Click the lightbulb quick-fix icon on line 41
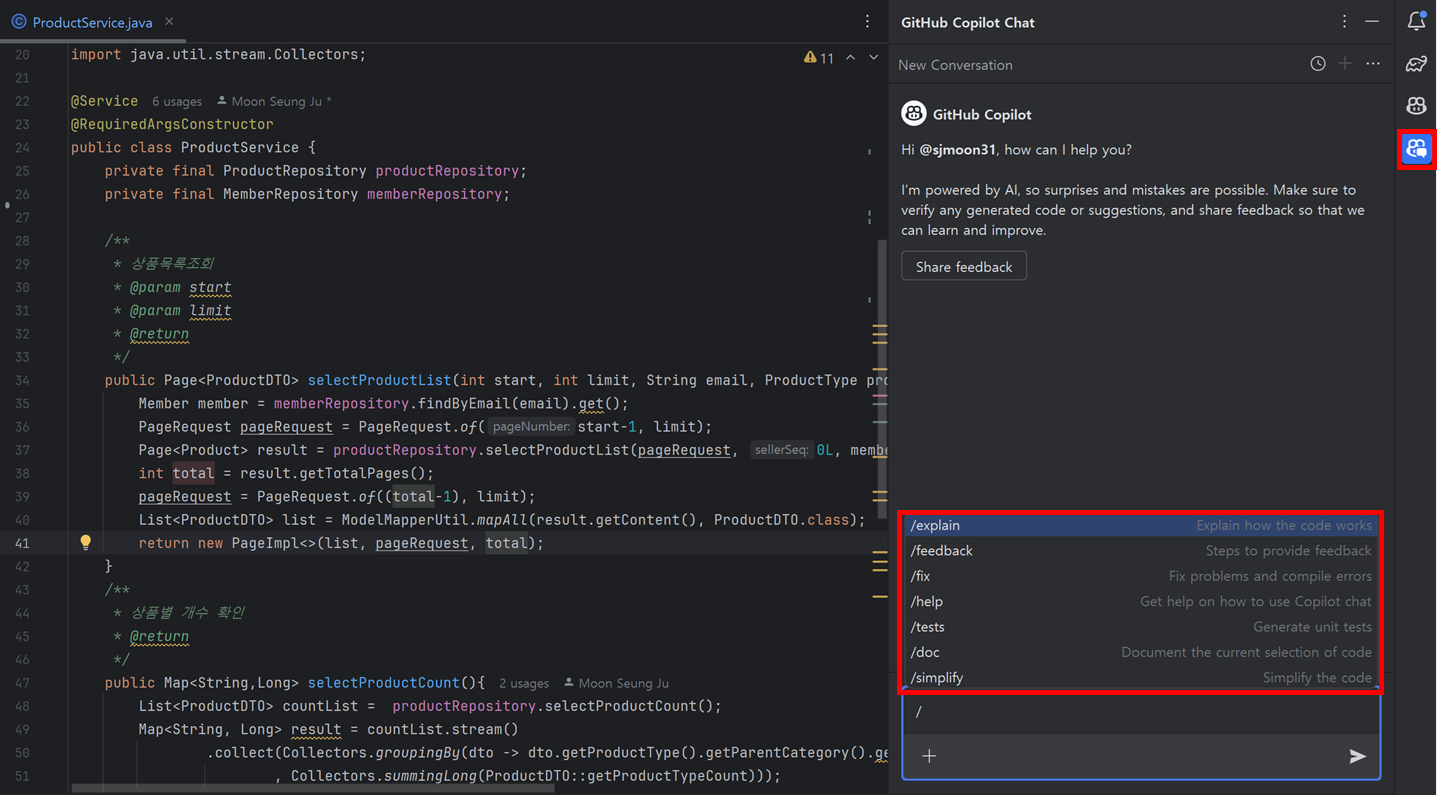 86,542
